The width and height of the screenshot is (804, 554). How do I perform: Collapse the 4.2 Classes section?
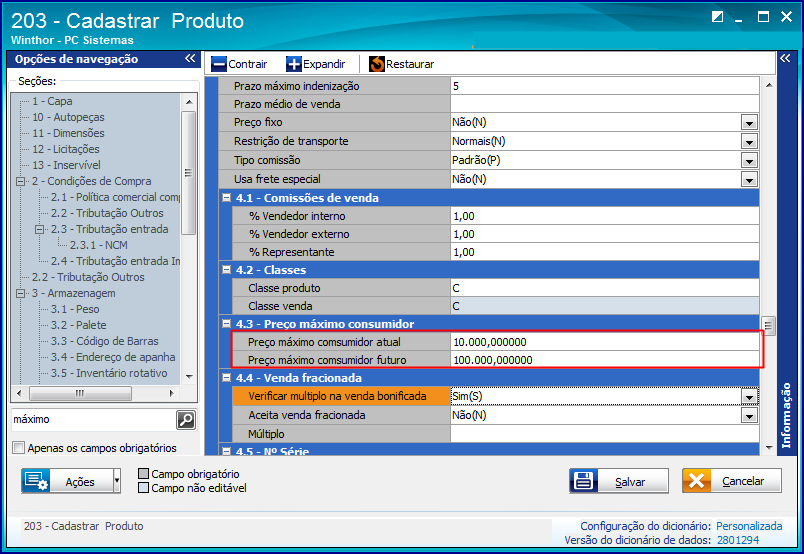(x=226, y=269)
